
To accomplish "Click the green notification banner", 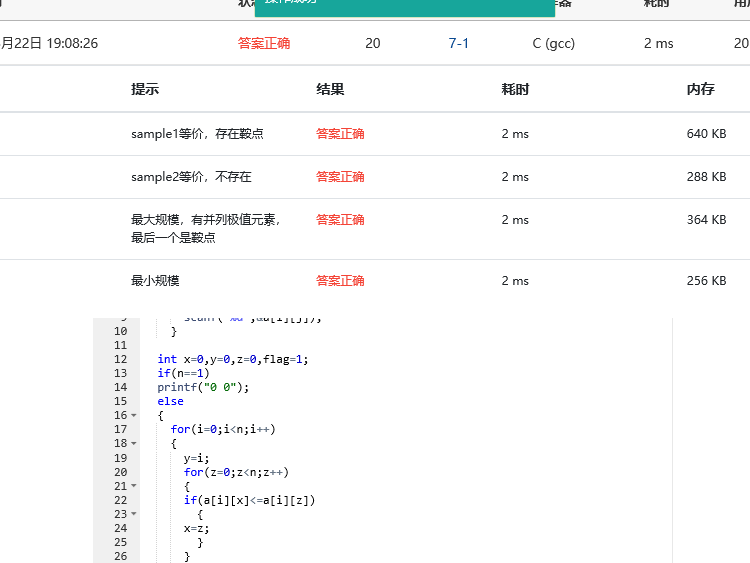I will pos(405,8).
